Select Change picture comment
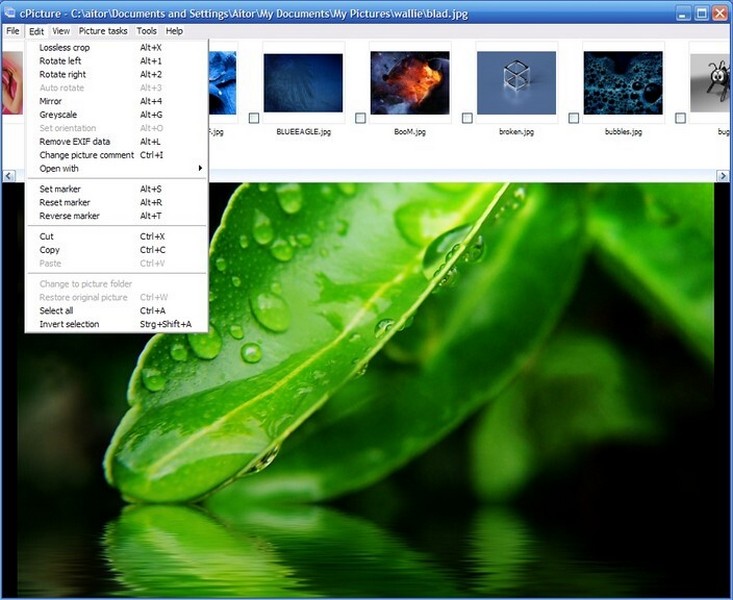The width and height of the screenshot is (733, 600). pos(116,155)
